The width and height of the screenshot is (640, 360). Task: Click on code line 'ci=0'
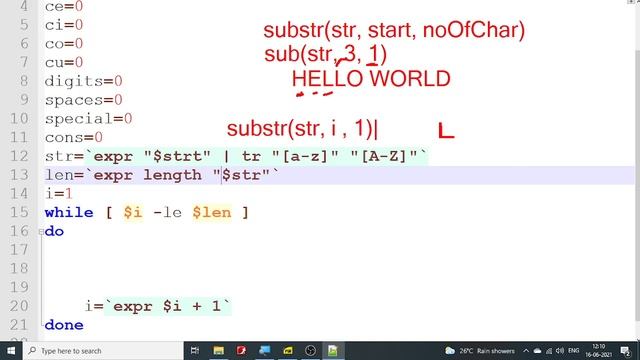point(64,24)
